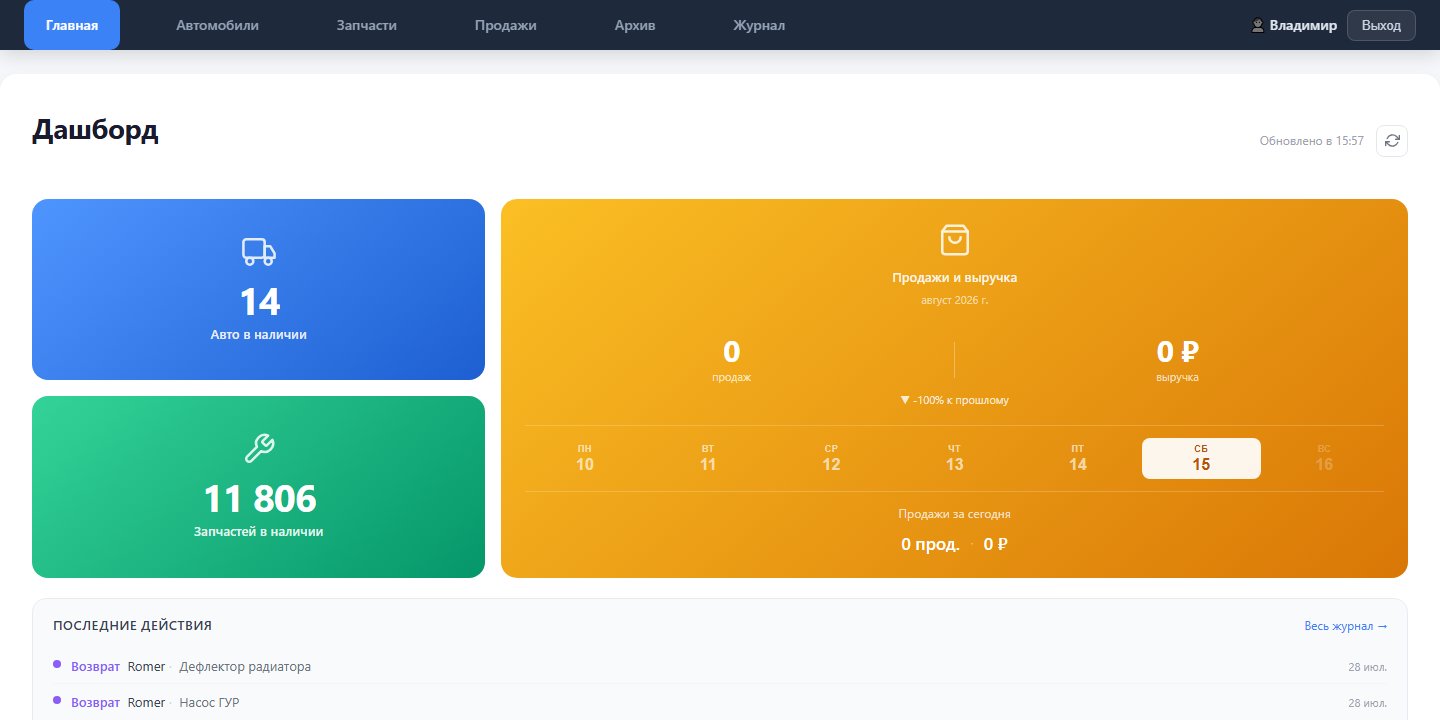
Task: Click the Дашборд page heading
Action: tap(95, 130)
